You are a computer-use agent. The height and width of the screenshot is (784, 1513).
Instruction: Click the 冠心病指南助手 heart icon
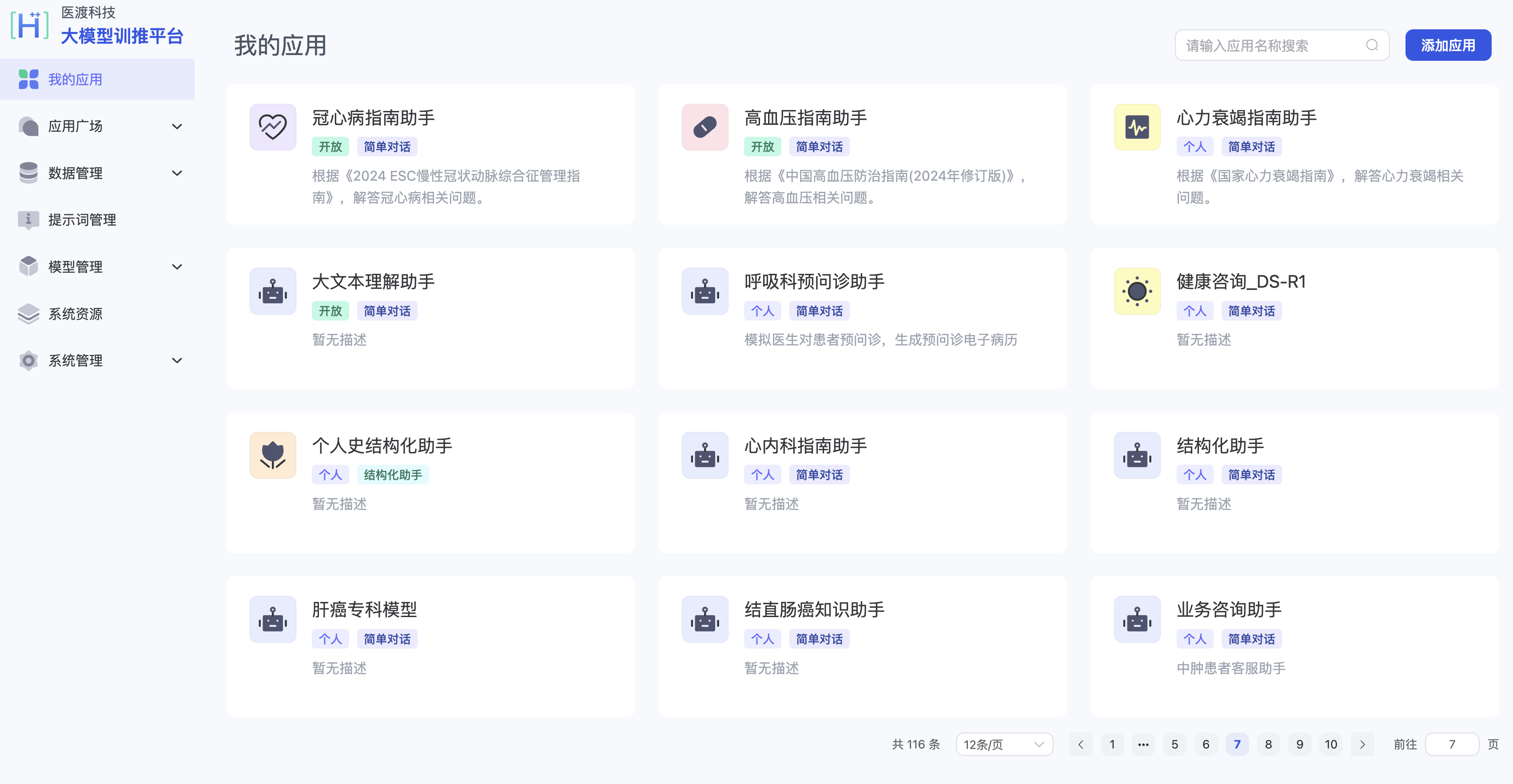click(273, 127)
